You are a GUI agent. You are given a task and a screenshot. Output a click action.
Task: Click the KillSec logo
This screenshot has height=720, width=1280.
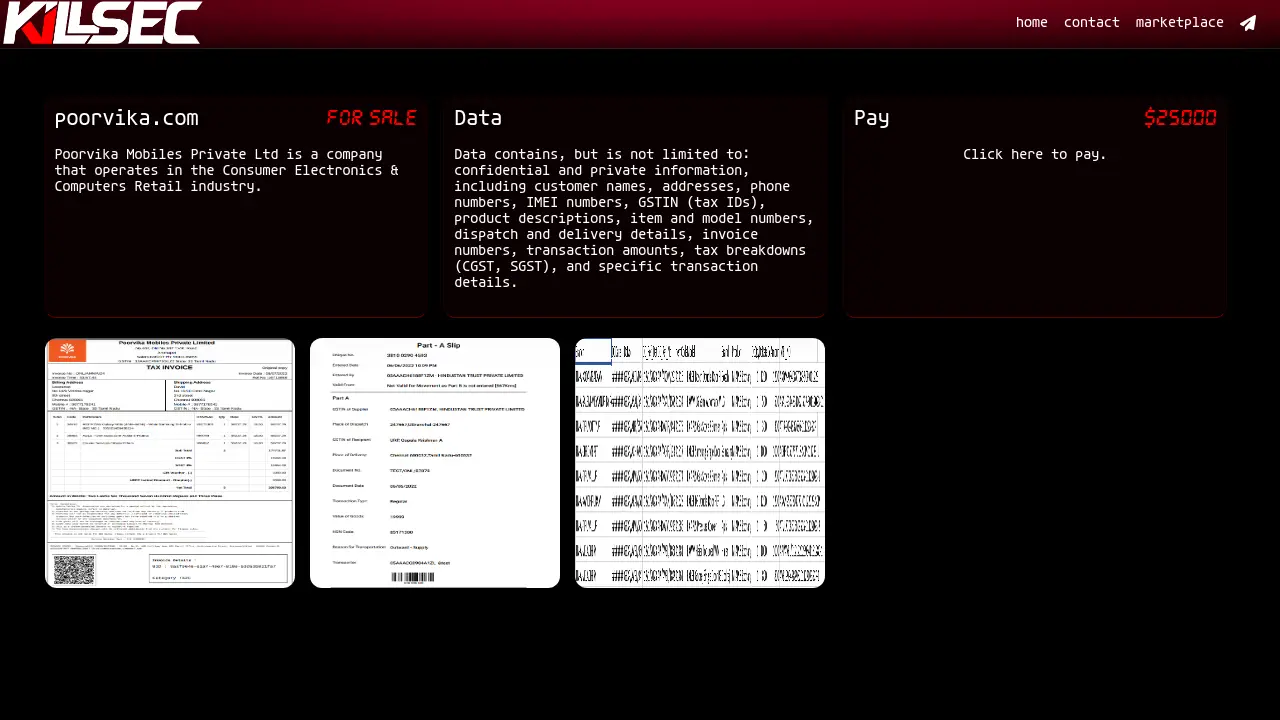tap(102, 23)
